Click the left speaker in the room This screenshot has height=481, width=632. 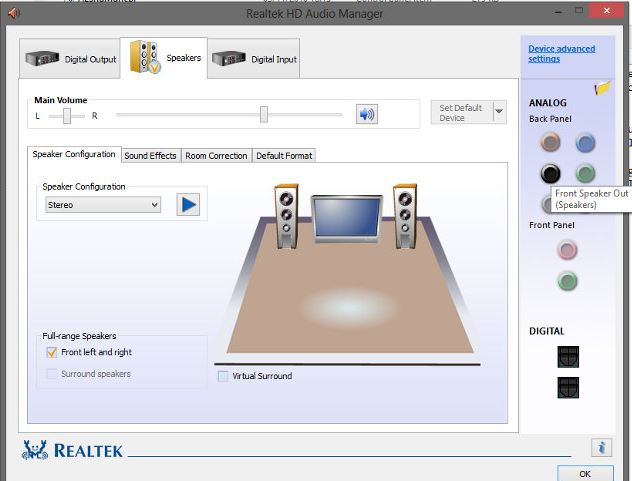point(286,217)
